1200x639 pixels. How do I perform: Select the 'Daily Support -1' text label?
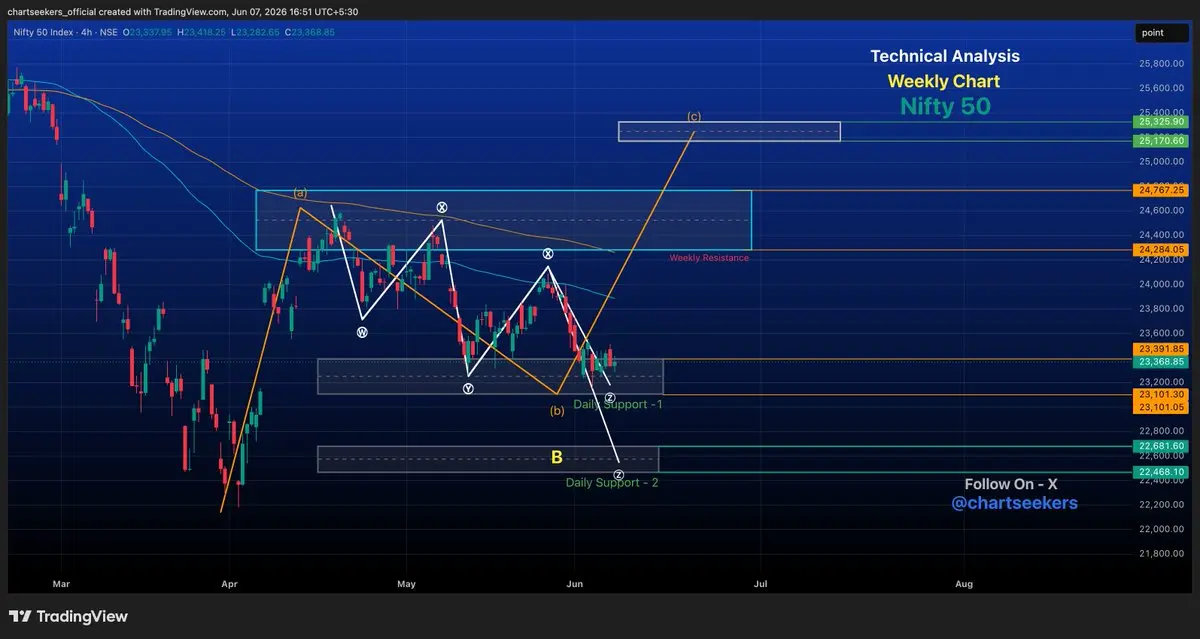tap(618, 404)
